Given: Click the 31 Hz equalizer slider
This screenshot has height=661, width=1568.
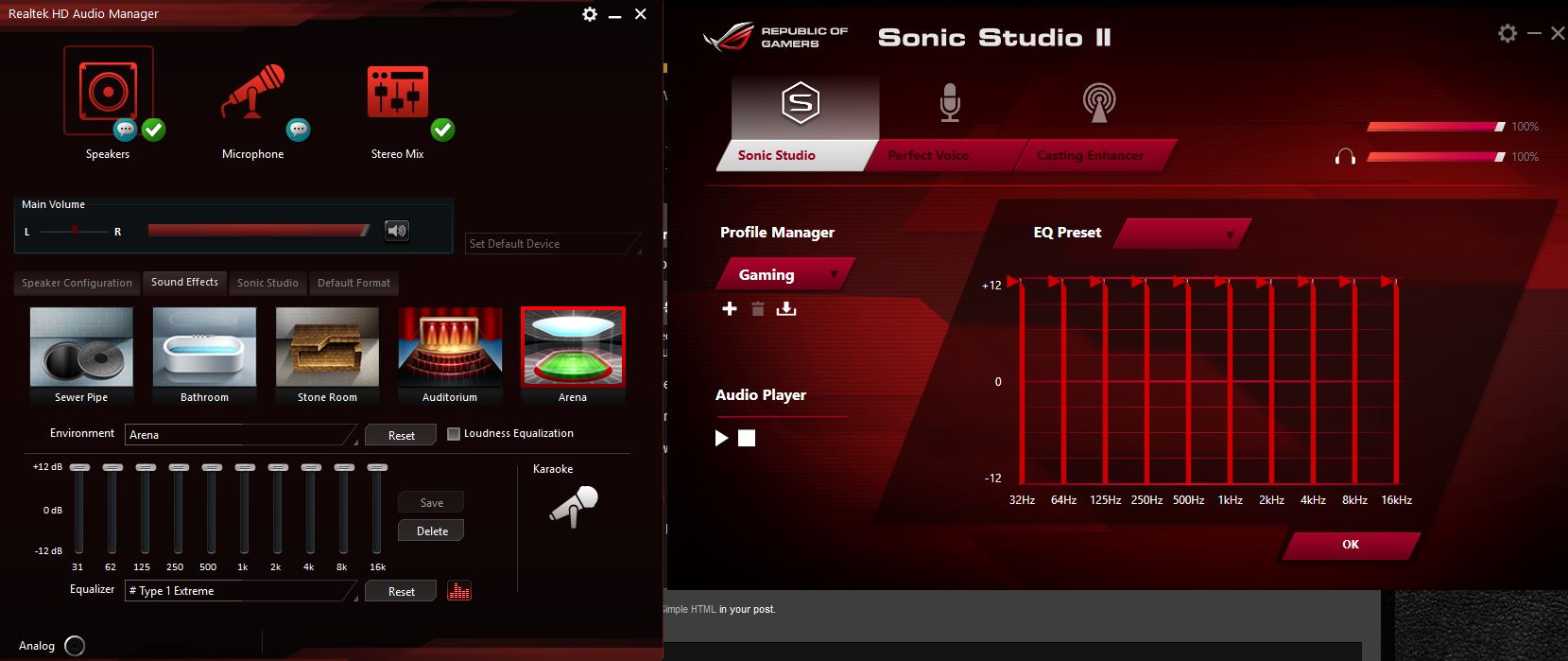Looking at the screenshot, I should click(x=79, y=509).
